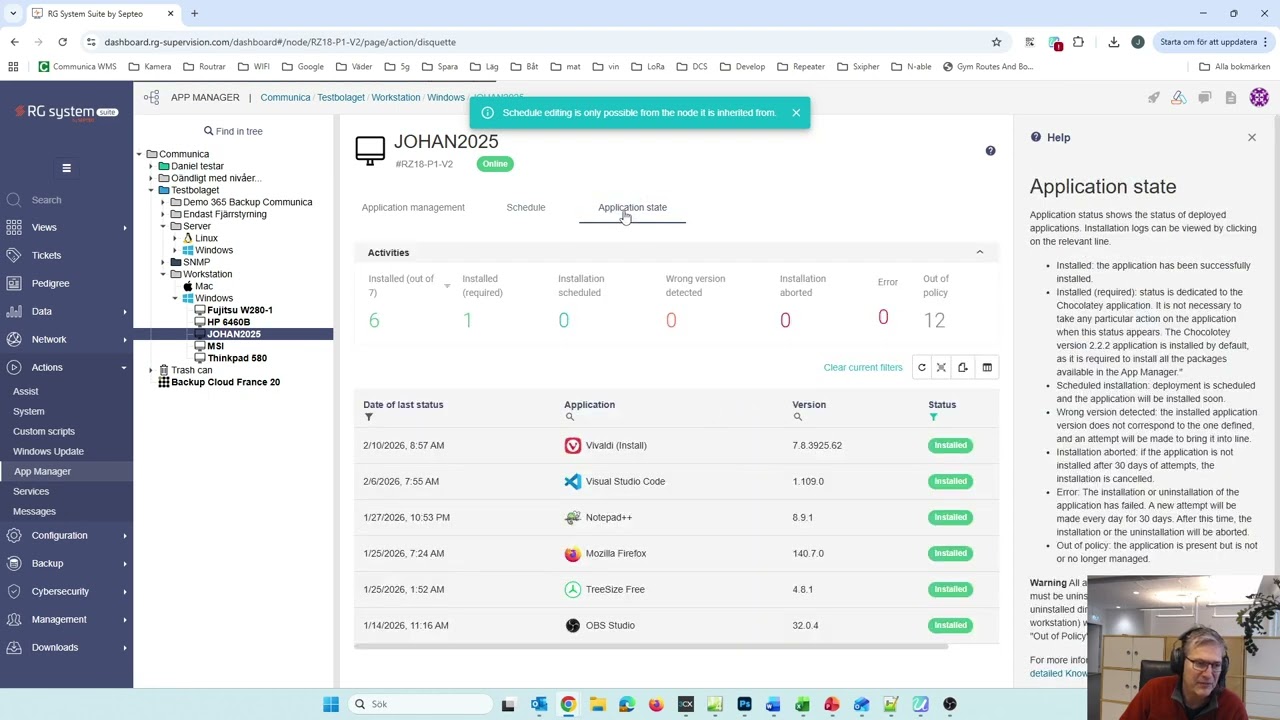Screen dimensions: 1280x720
Task: Open the document icon in top bar
Action: pos(1231,97)
